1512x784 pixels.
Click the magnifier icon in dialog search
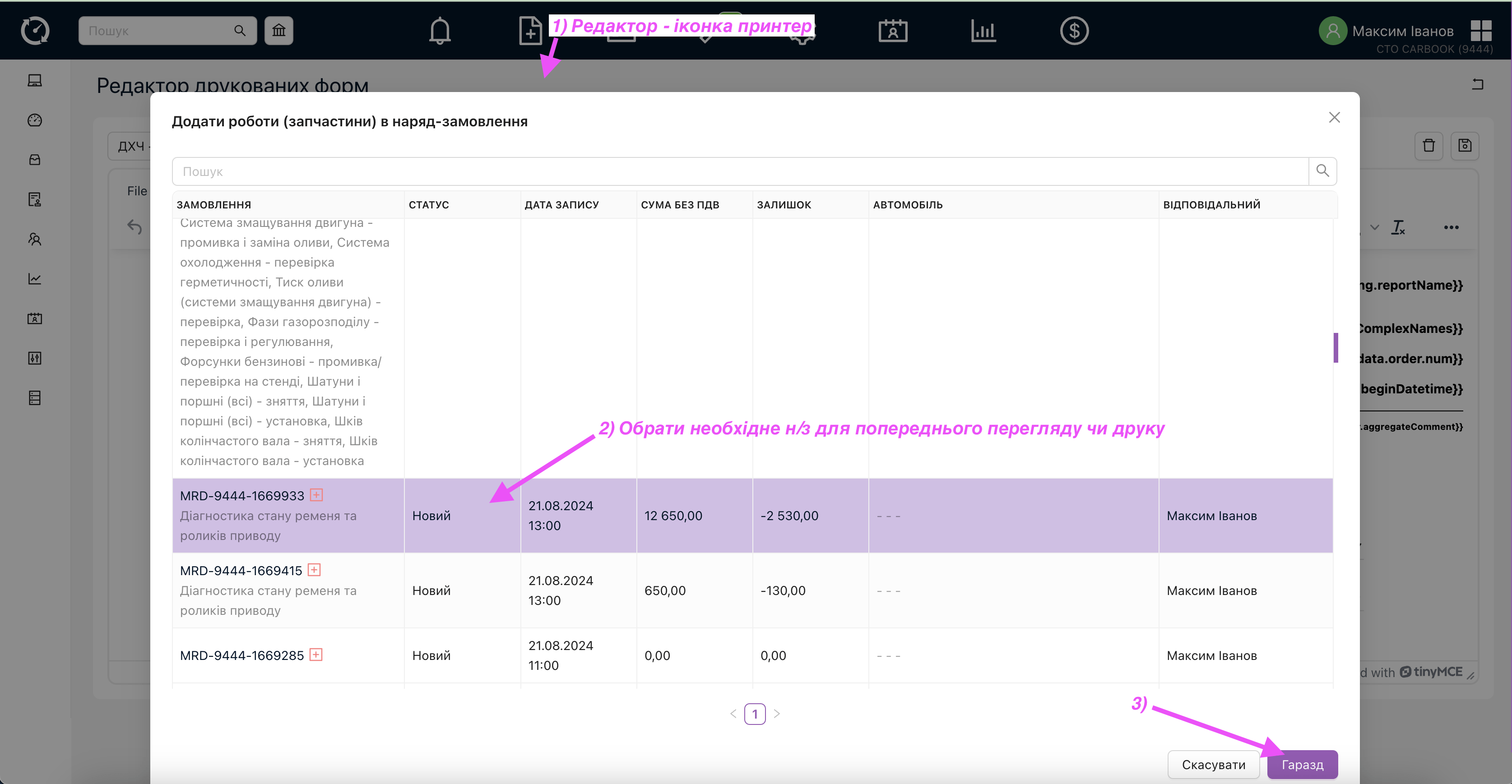pos(1322,171)
